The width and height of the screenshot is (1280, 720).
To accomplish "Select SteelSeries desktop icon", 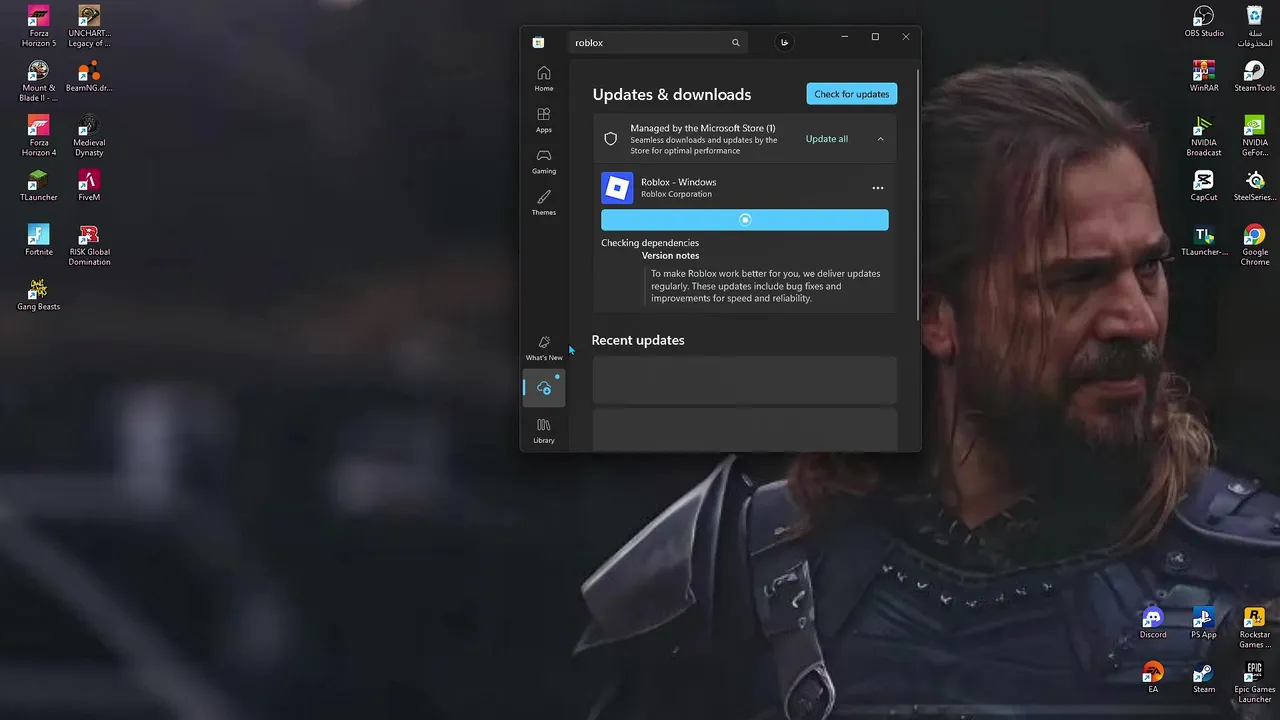I will [1255, 186].
